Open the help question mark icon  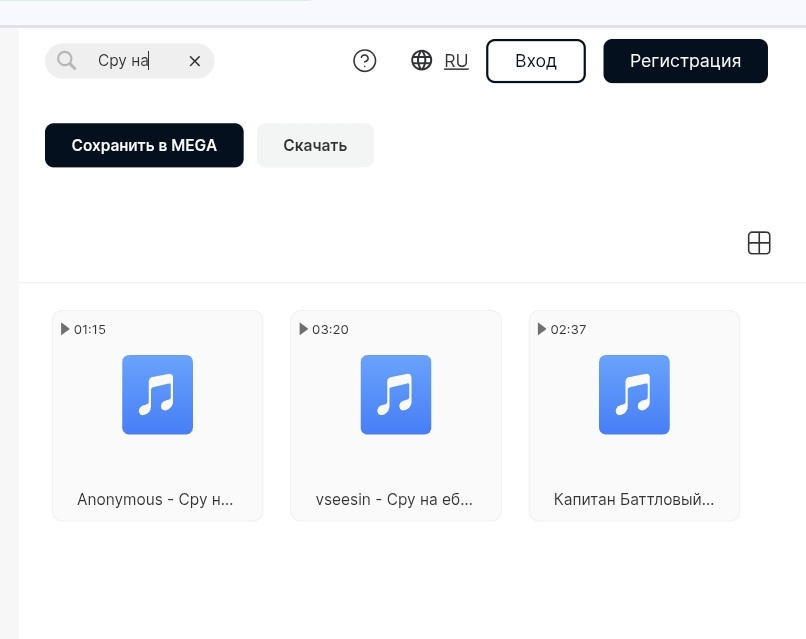364,61
